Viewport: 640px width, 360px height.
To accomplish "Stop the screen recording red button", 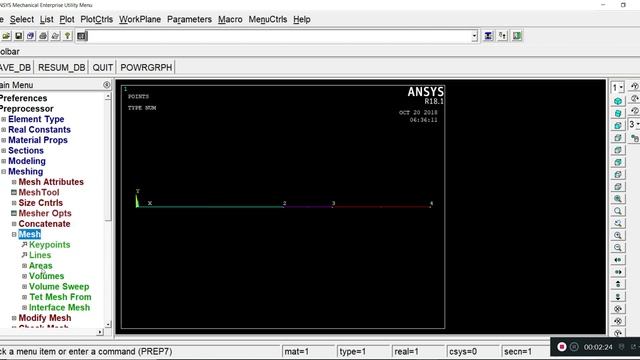I will 562,347.
